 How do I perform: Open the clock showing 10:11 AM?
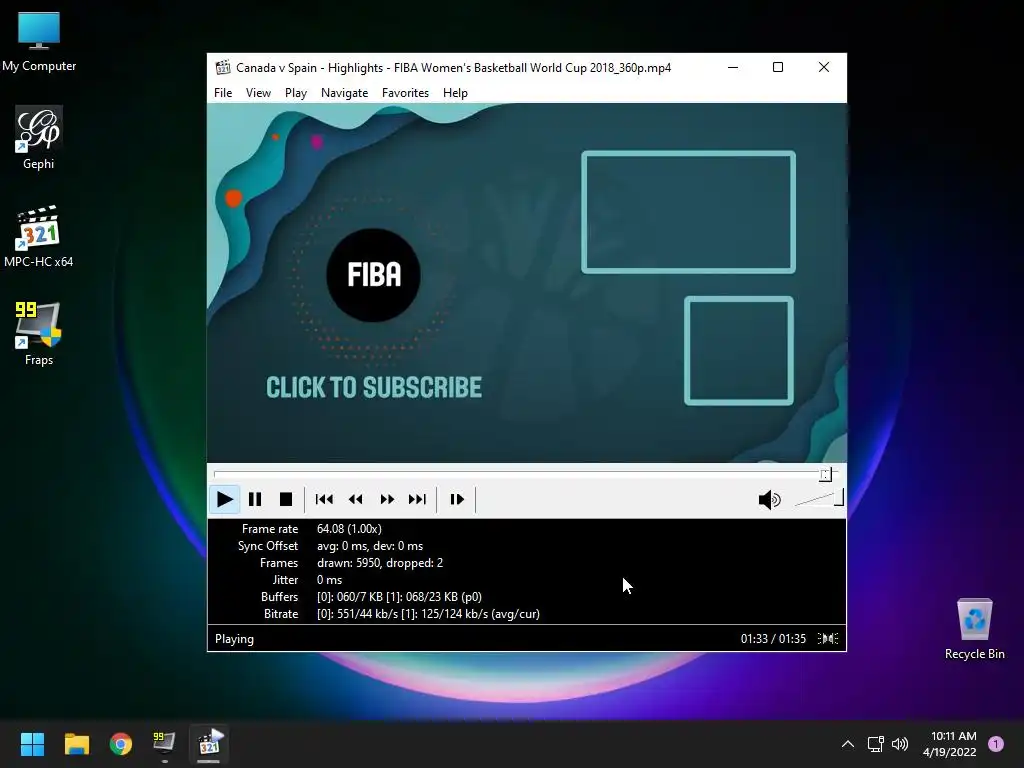tap(950, 744)
